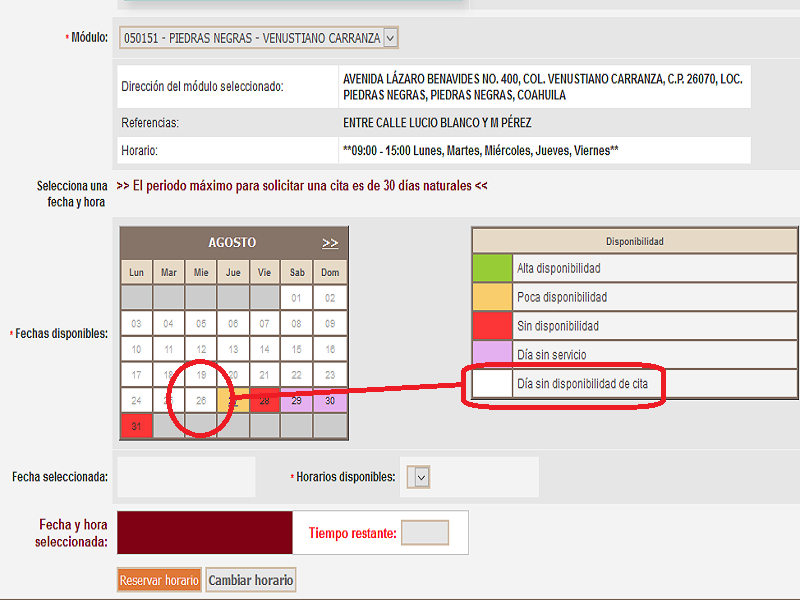
Task: Click date 26 in August calendar
Action: click(x=201, y=401)
